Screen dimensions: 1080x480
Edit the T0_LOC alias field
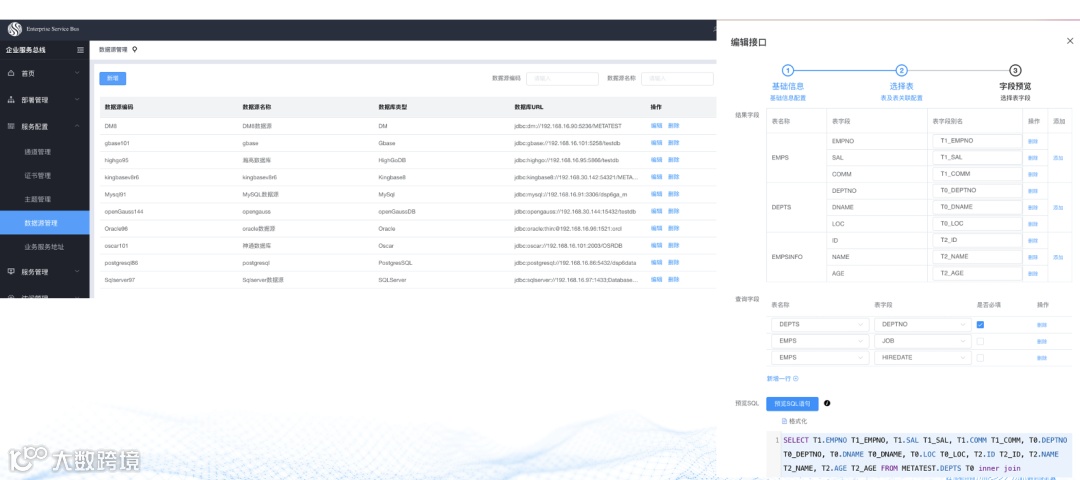click(977, 224)
